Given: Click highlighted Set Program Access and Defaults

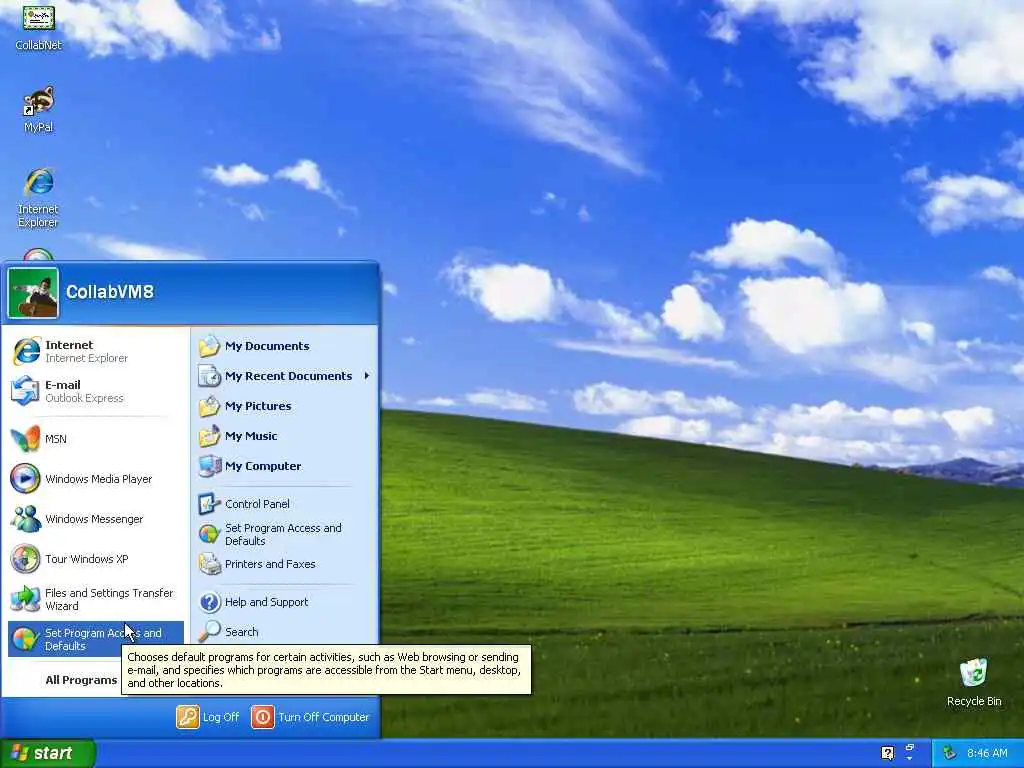Looking at the screenshot, I should pyautogui.click(x=96, y=639).
